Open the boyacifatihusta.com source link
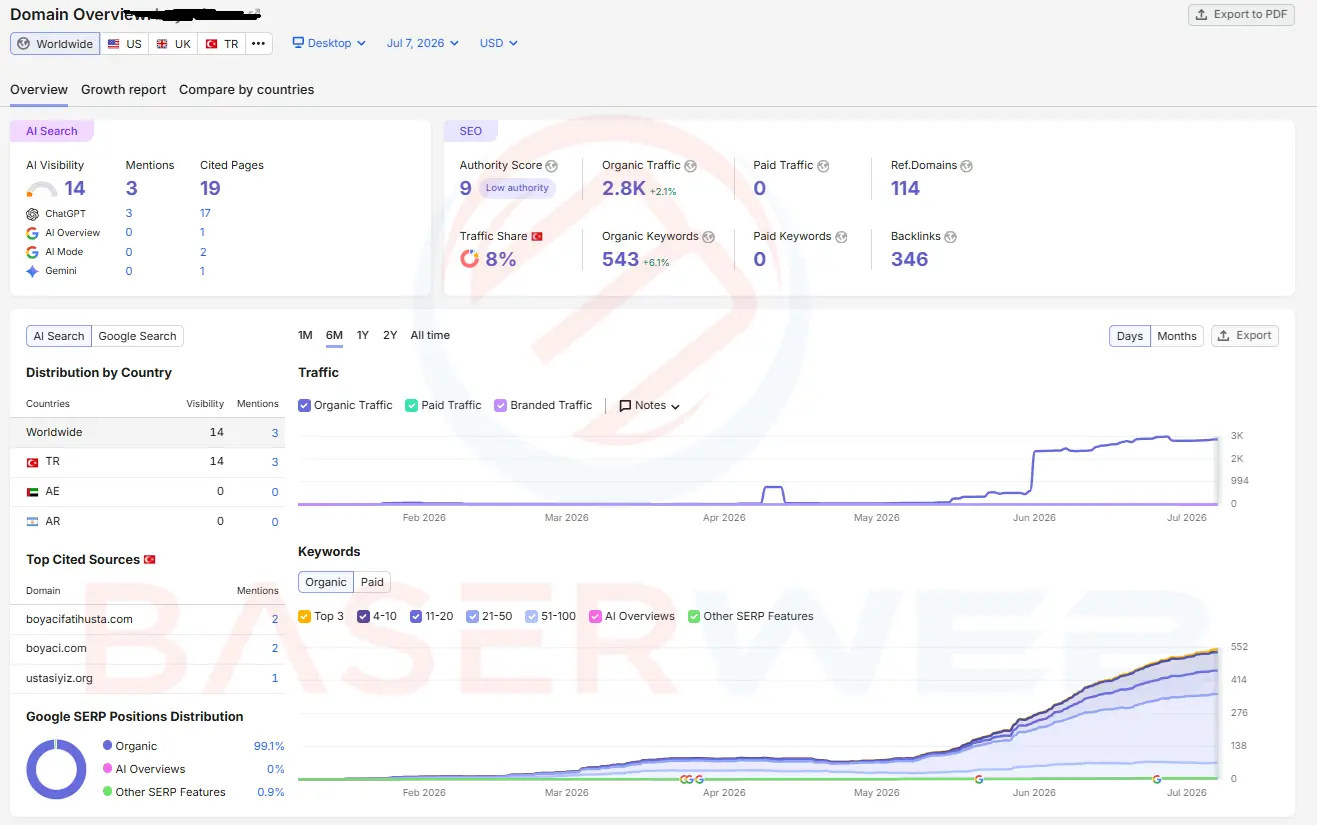The image size is (1317, 825). tap(79, 620)
